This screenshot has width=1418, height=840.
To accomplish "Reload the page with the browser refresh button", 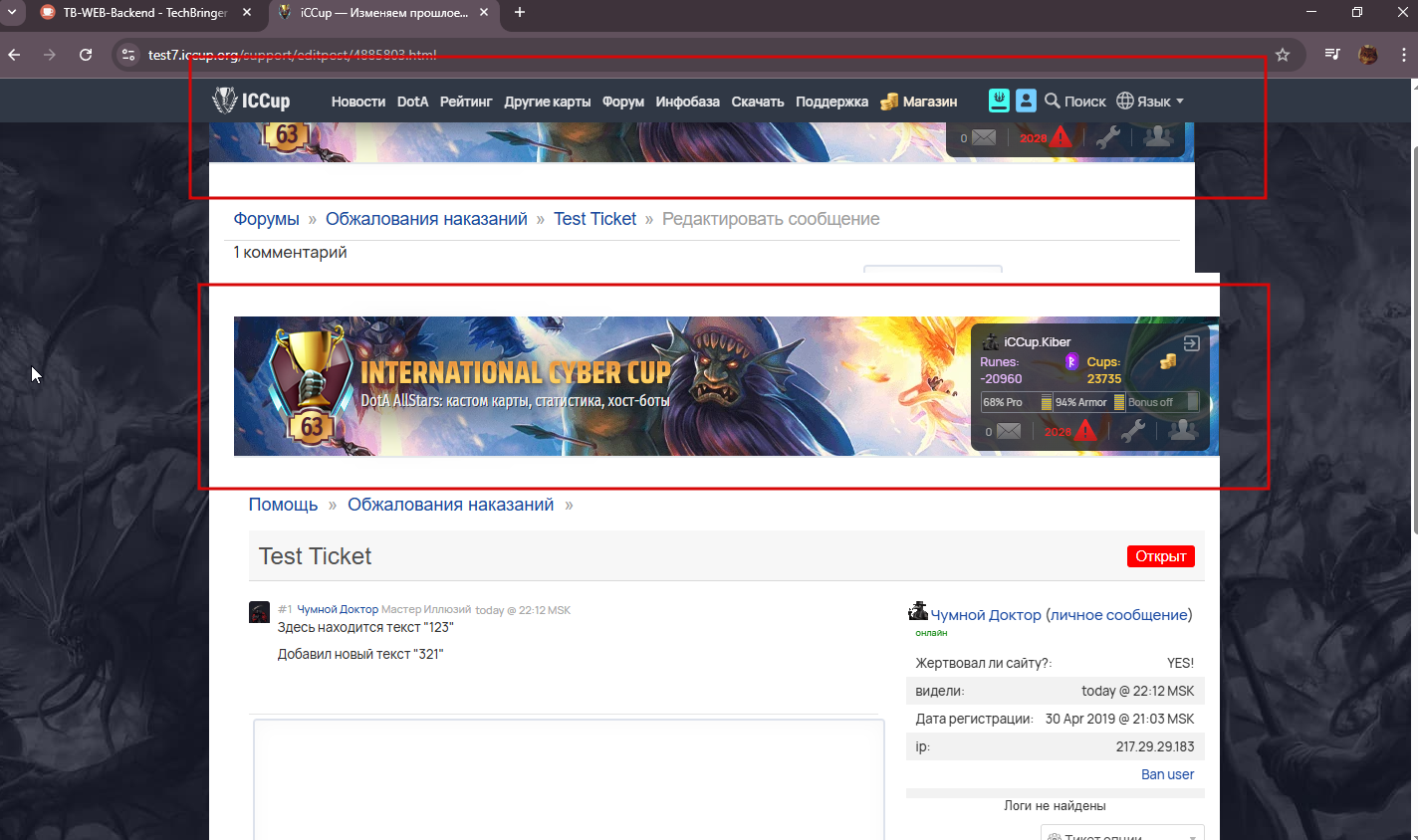I will (86, 55).
